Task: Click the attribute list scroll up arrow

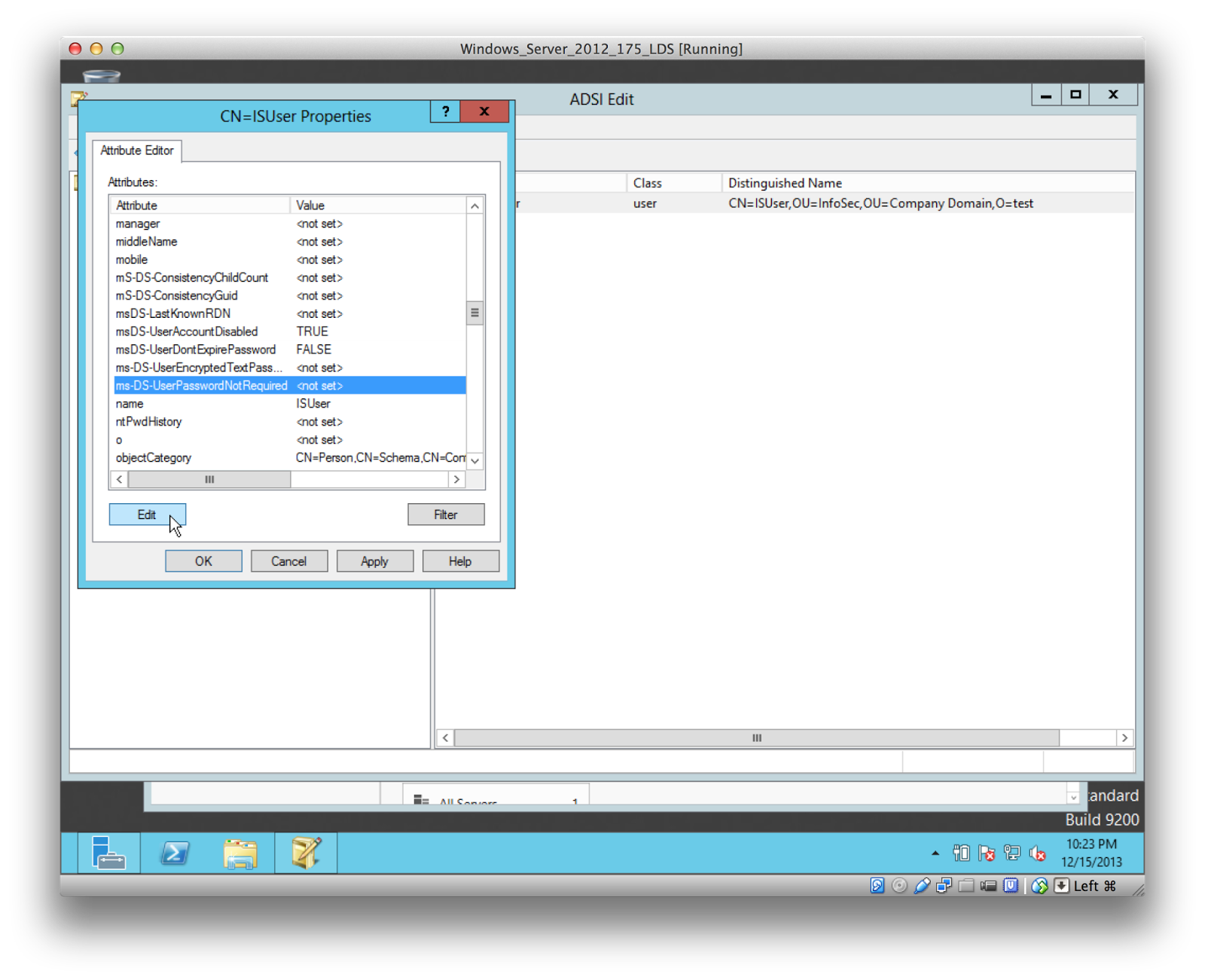Action: click(x=474, y=206)
